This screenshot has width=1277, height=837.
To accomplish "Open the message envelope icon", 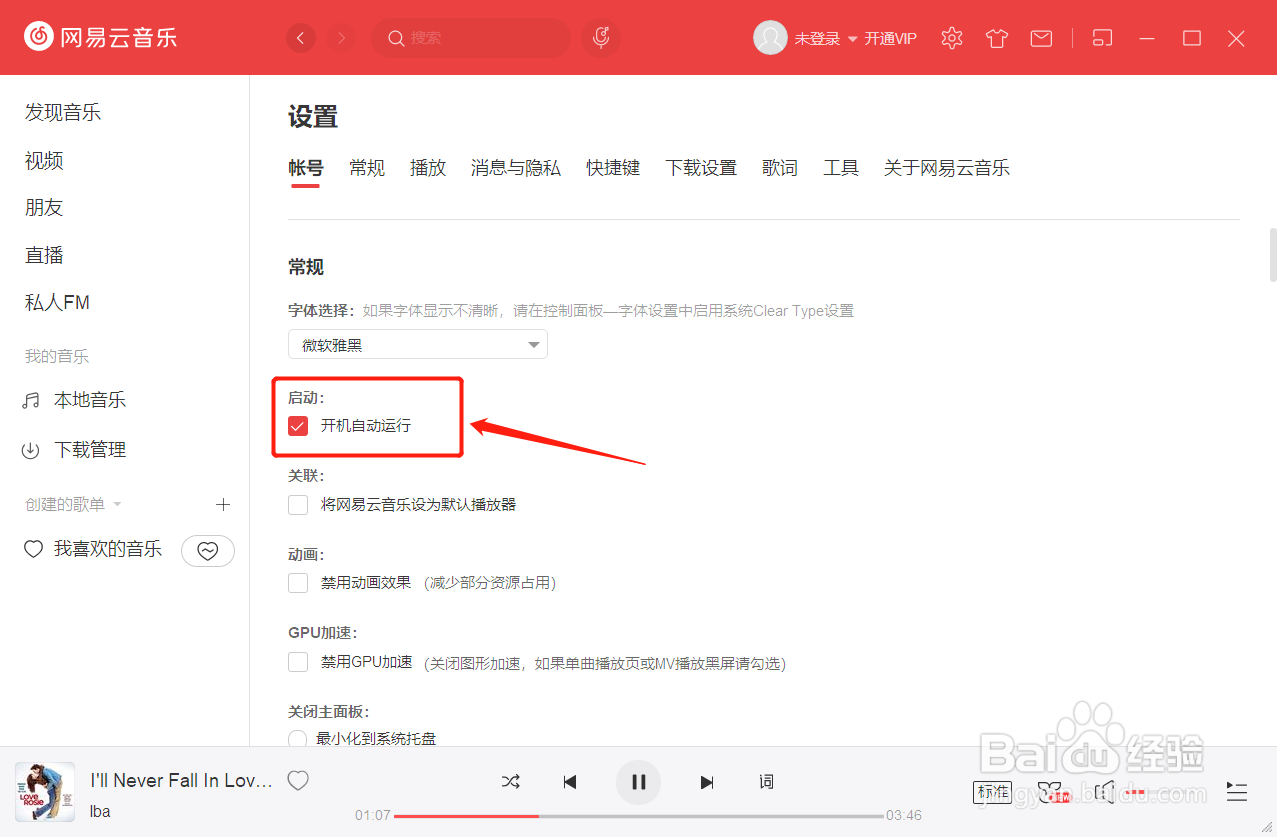I will coord(1041,37).
